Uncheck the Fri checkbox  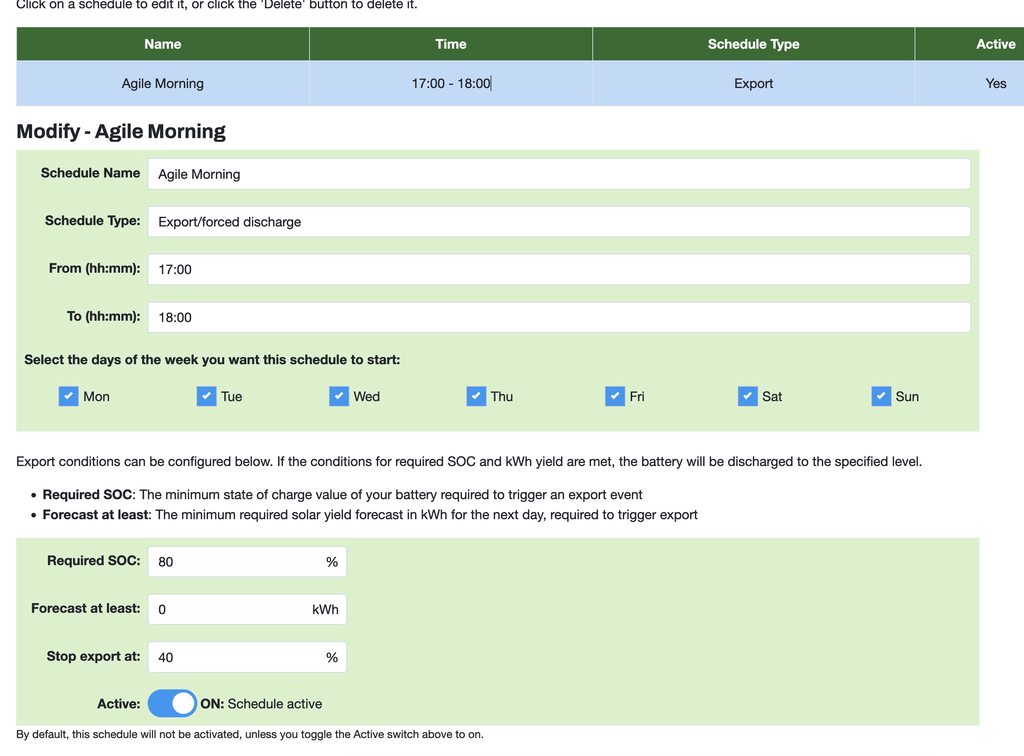(615, 396)
